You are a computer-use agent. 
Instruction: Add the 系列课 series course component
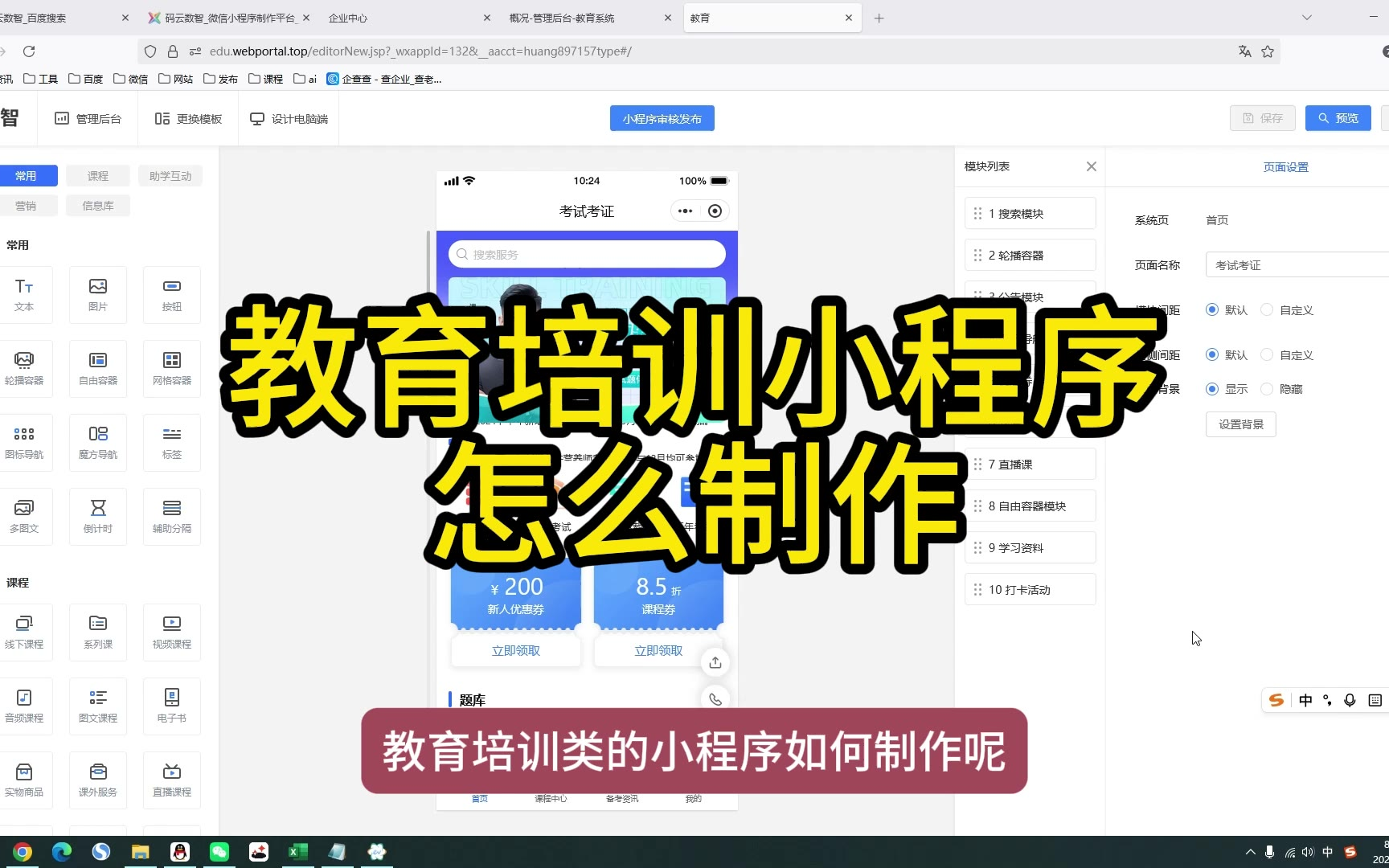pos(98,633)
